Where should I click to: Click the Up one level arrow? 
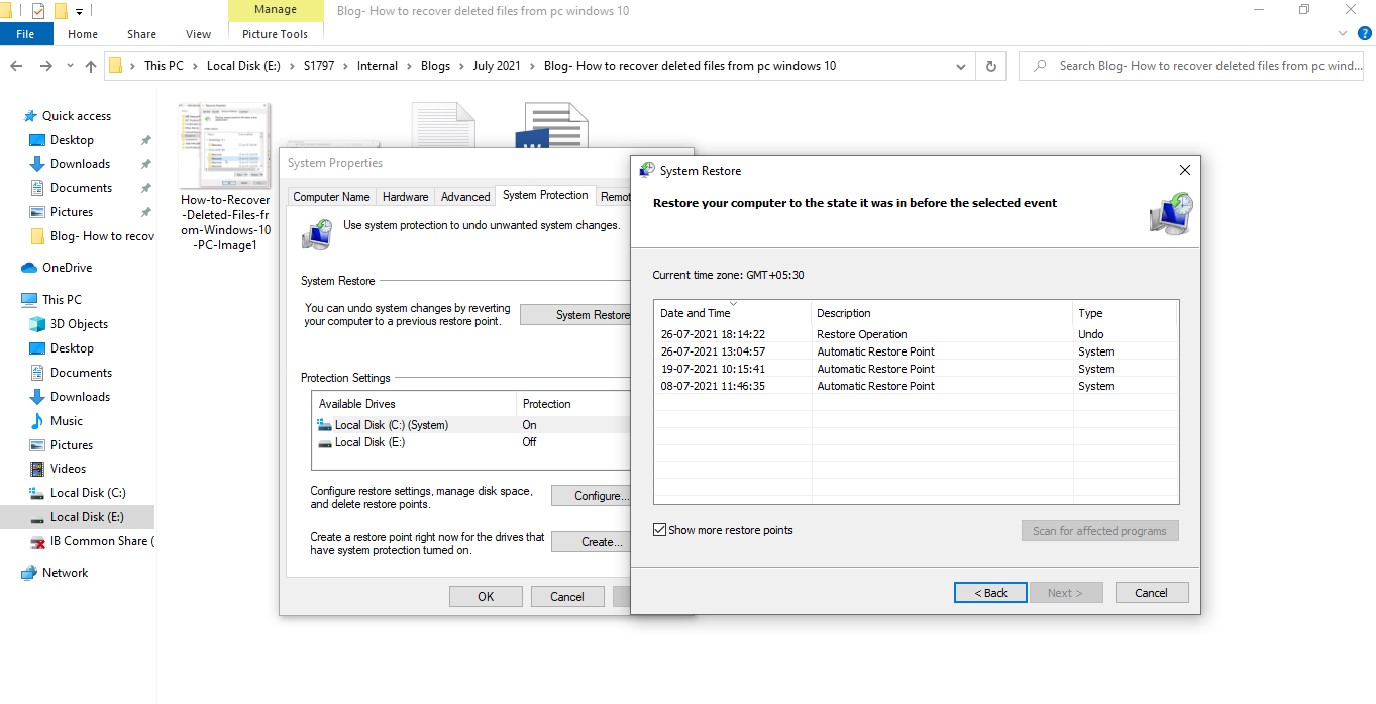coord(89,65)
